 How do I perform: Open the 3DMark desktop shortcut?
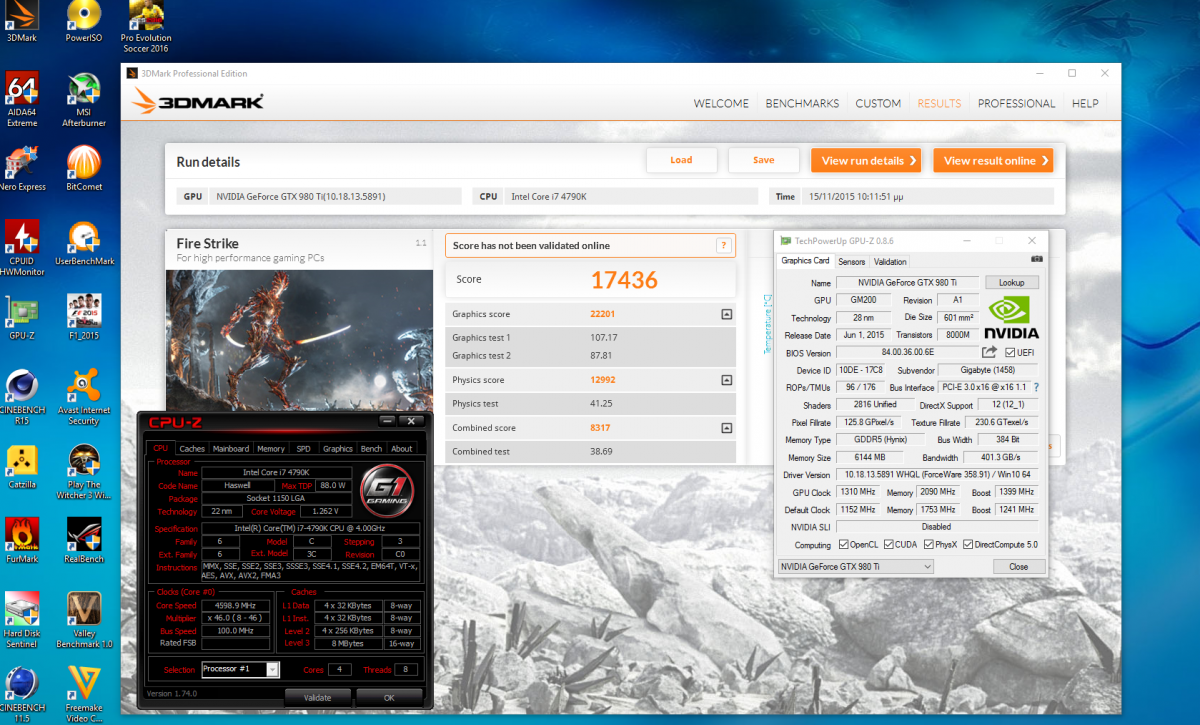click(22, 21)
